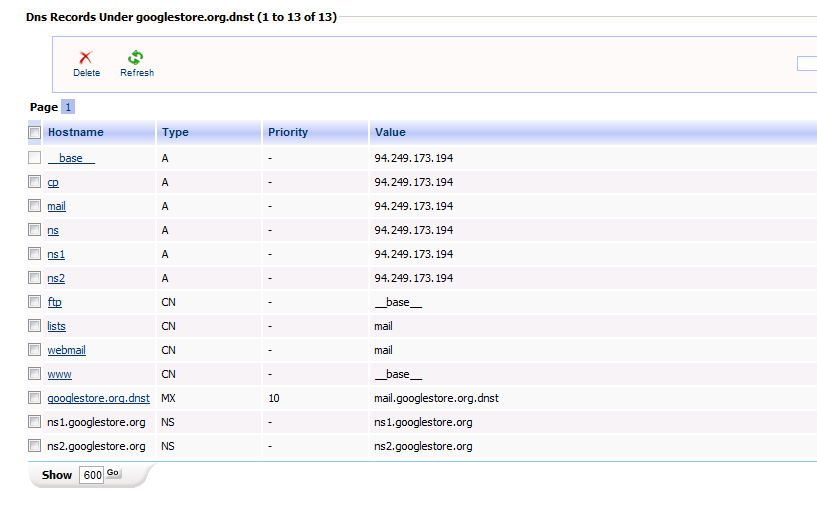The image size is (817, 512).
Task: Open the webmail hostname link
Action: [x=67, y=350]
